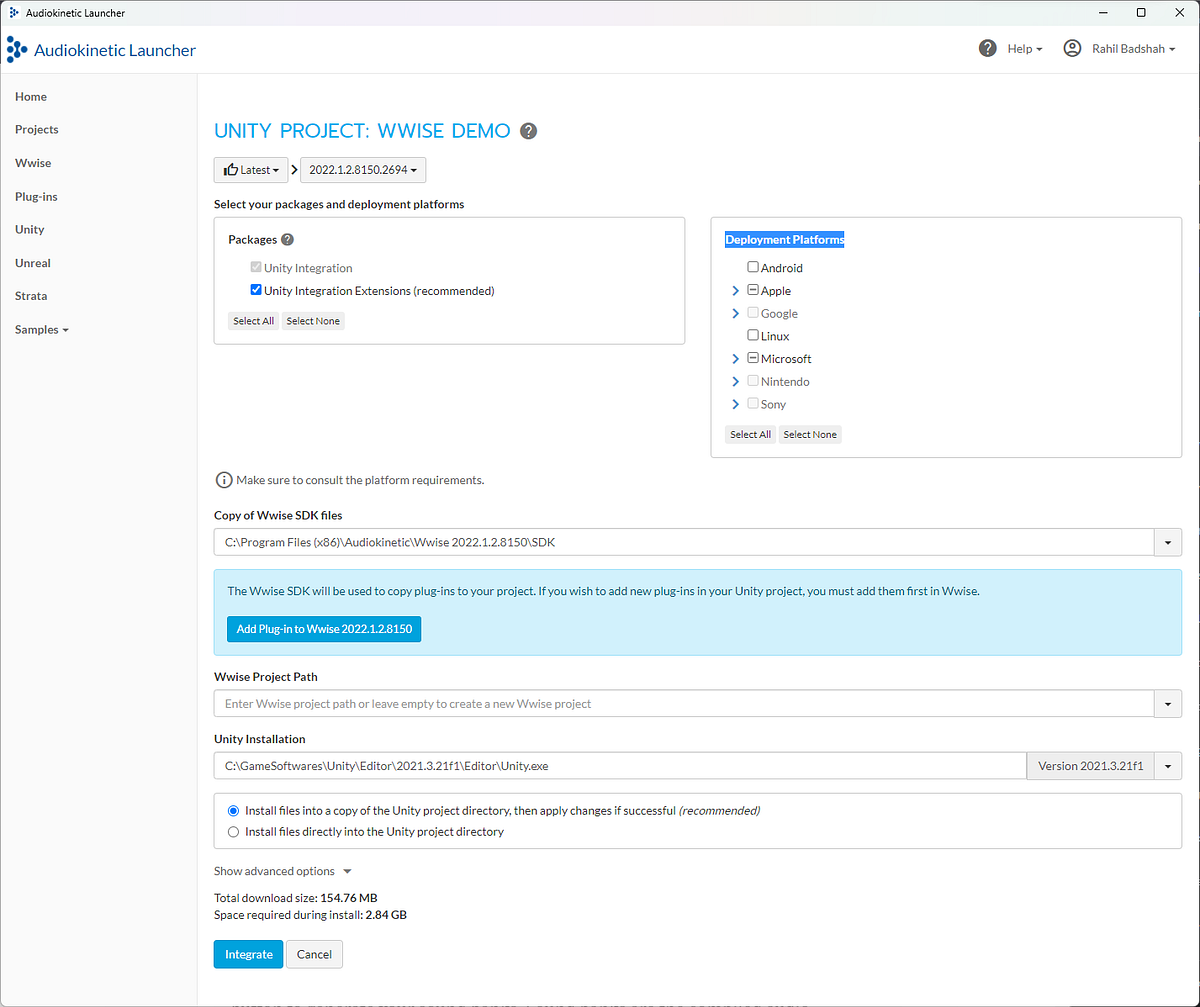Click the Audiokinetic Launcher logo icon
The height and width of the screenshot is (1007, 1200).
(x=16, y=48)
